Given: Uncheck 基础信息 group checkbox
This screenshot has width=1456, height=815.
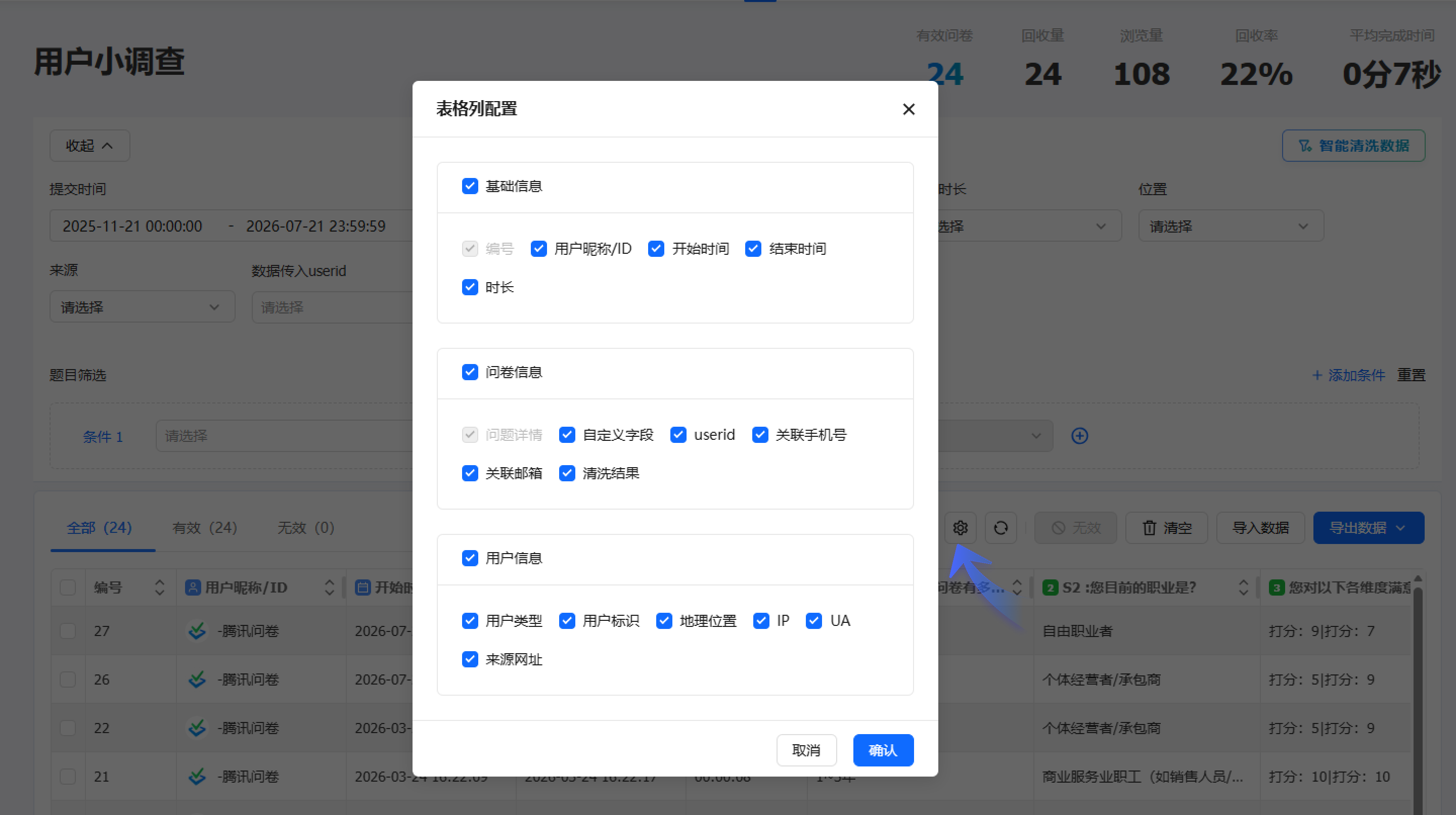Looking at the screenshot, I should pos(470,186).
